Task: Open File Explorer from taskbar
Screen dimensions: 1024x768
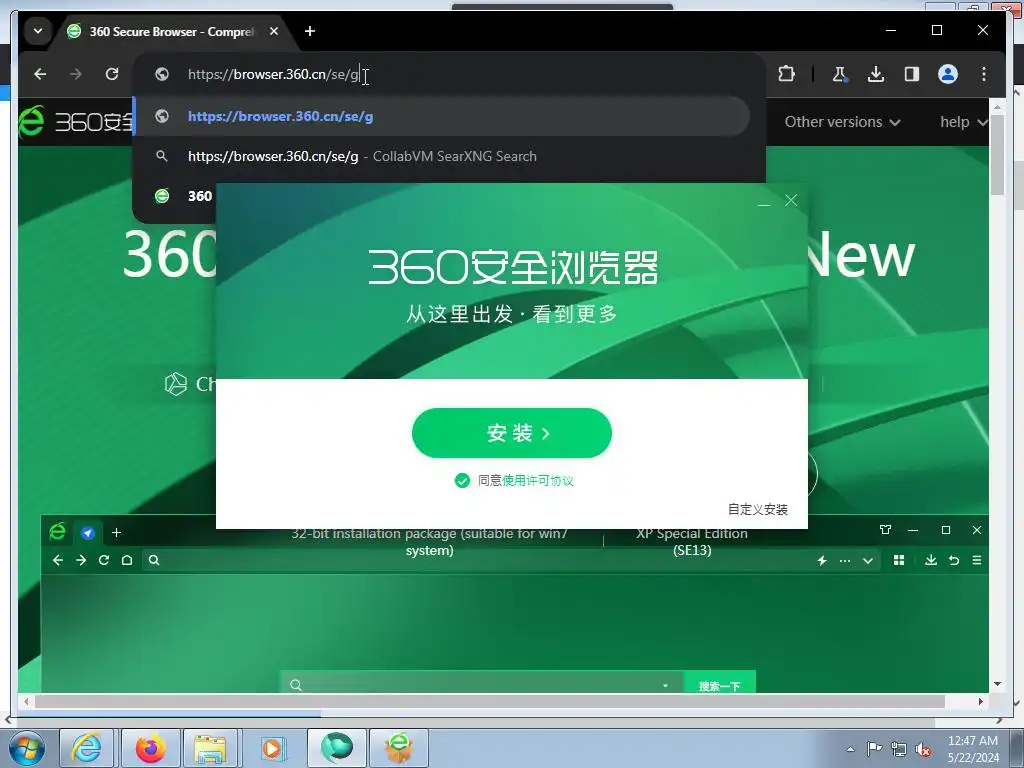Action: [x=210, y=748]
